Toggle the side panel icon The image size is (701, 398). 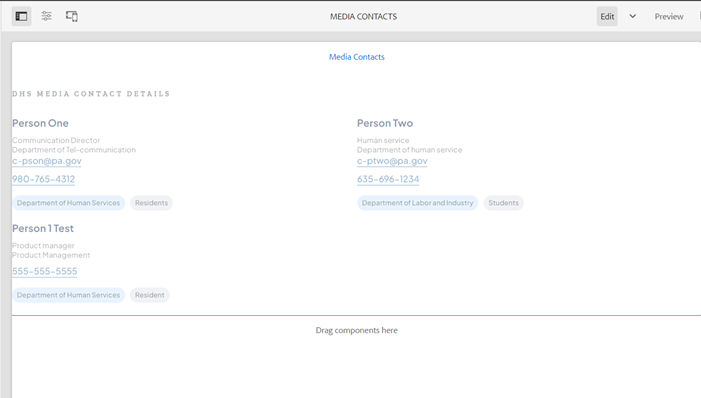coord(21,17)
